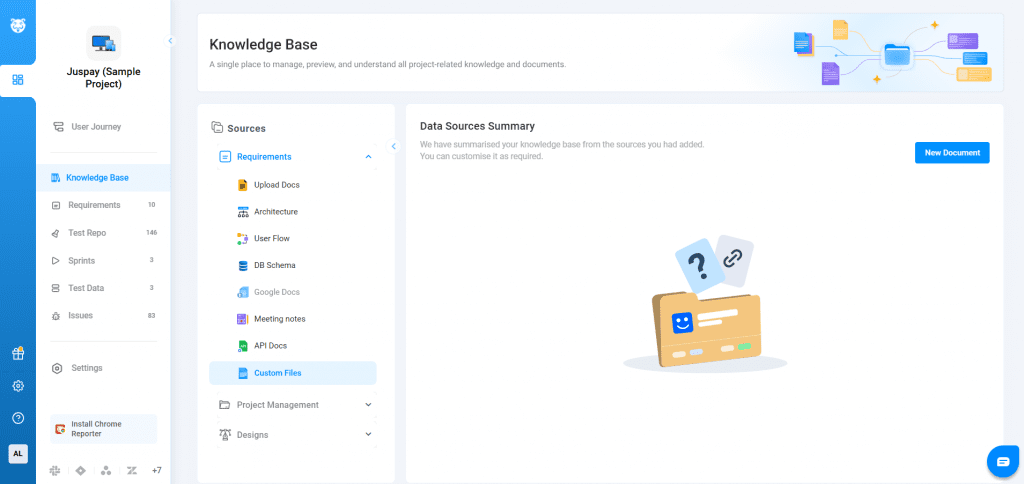Open the chat support bubble icon
Viewport: 1024px width, 484px height.
(1002, 460)
